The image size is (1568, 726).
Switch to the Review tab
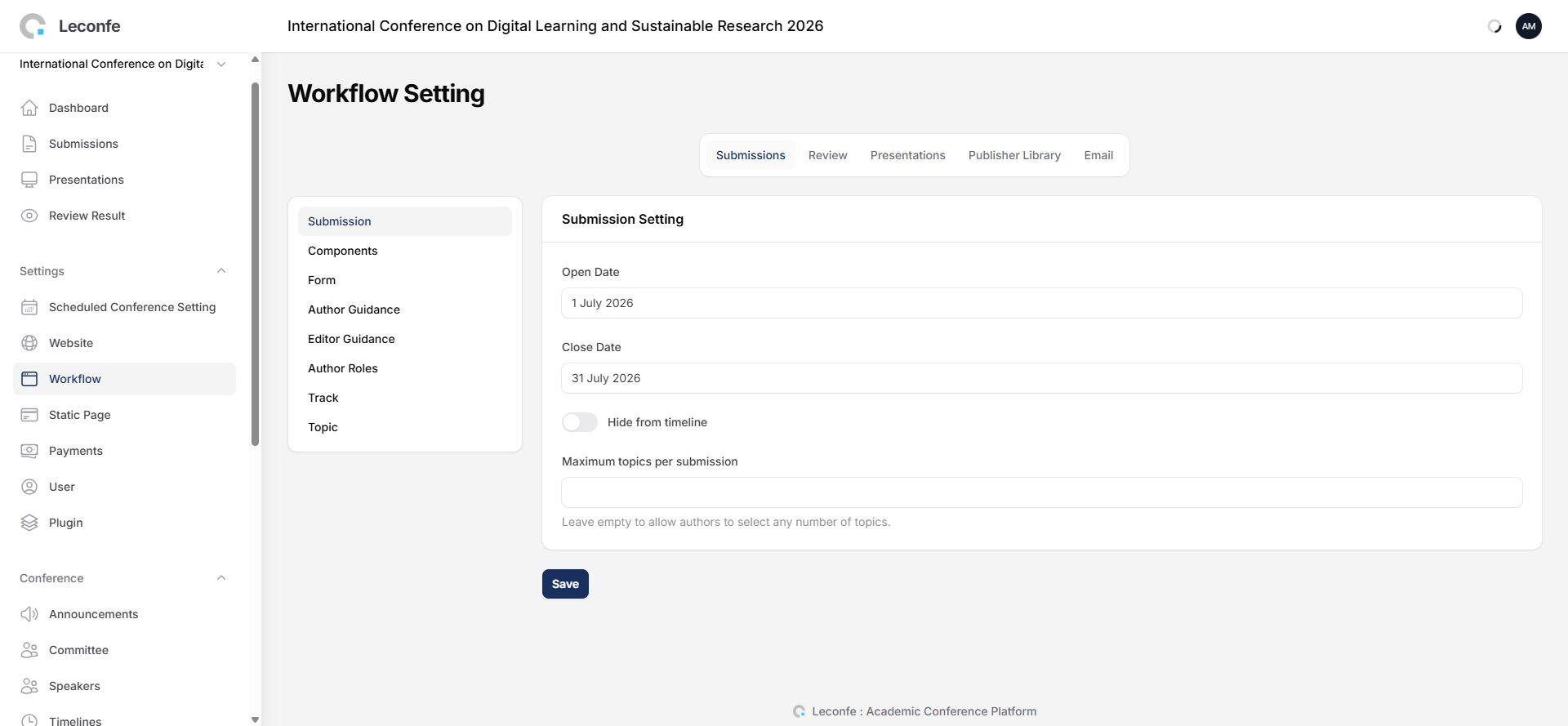click(x=827, y=155)
